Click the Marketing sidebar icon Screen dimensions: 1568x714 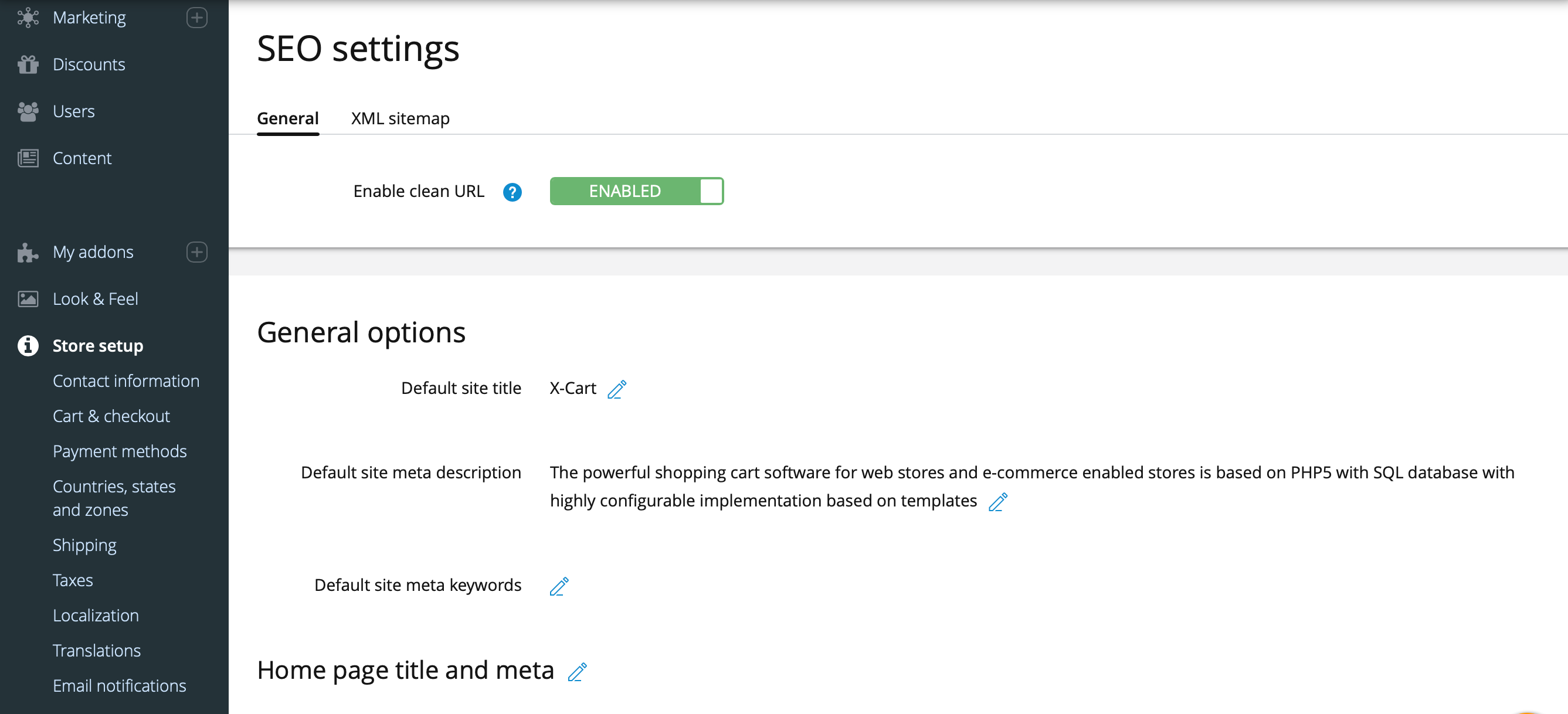click(x=28, y=18)
